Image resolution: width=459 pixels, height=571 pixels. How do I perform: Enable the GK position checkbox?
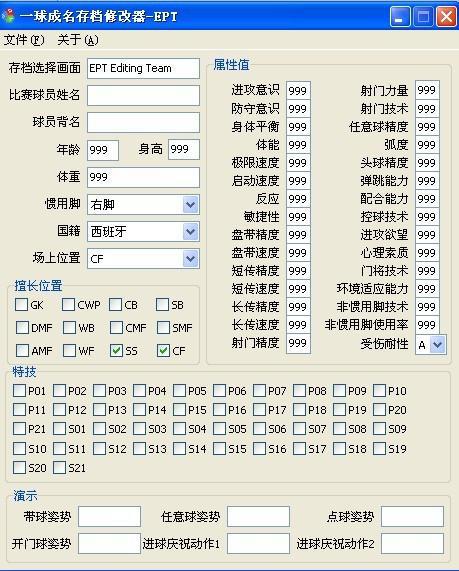click(x=21, y=304)
